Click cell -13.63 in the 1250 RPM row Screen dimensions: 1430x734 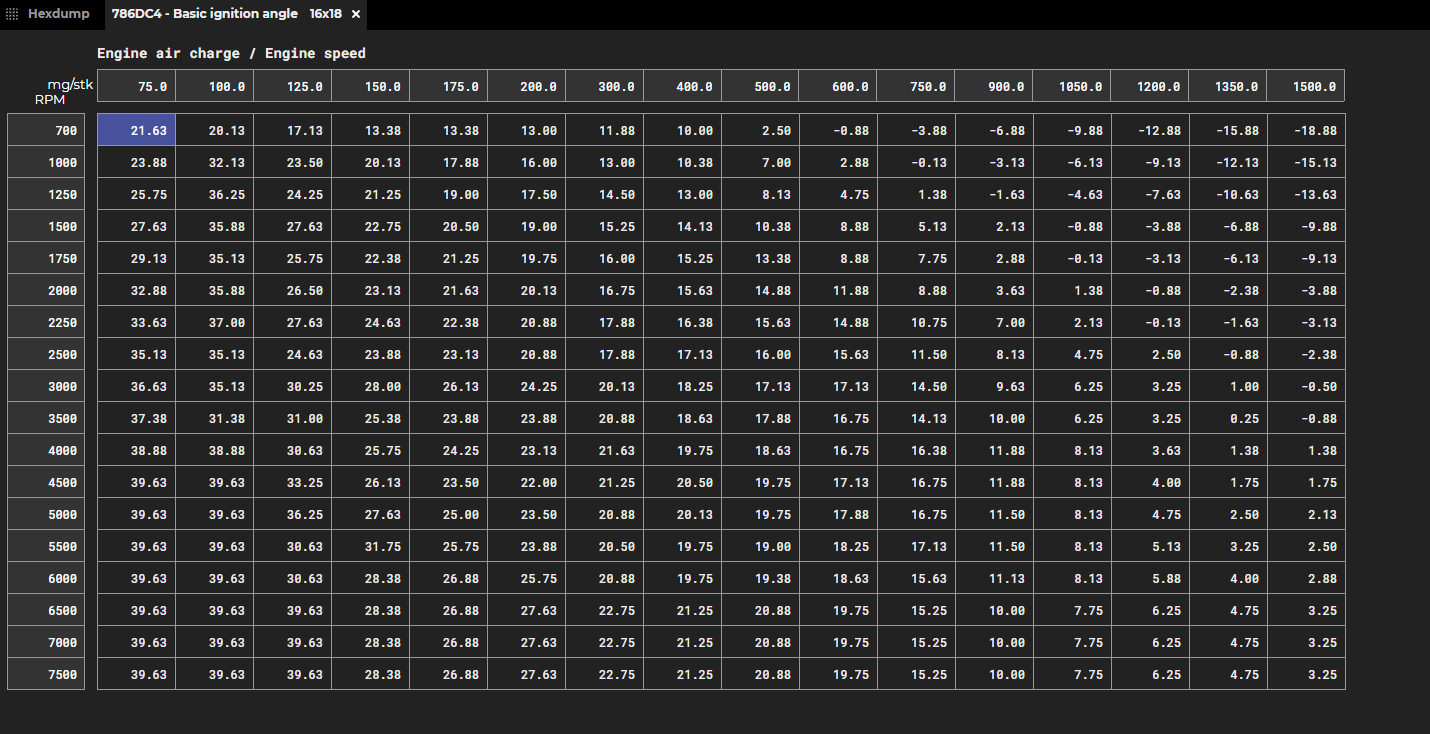tap(1306, 194)
